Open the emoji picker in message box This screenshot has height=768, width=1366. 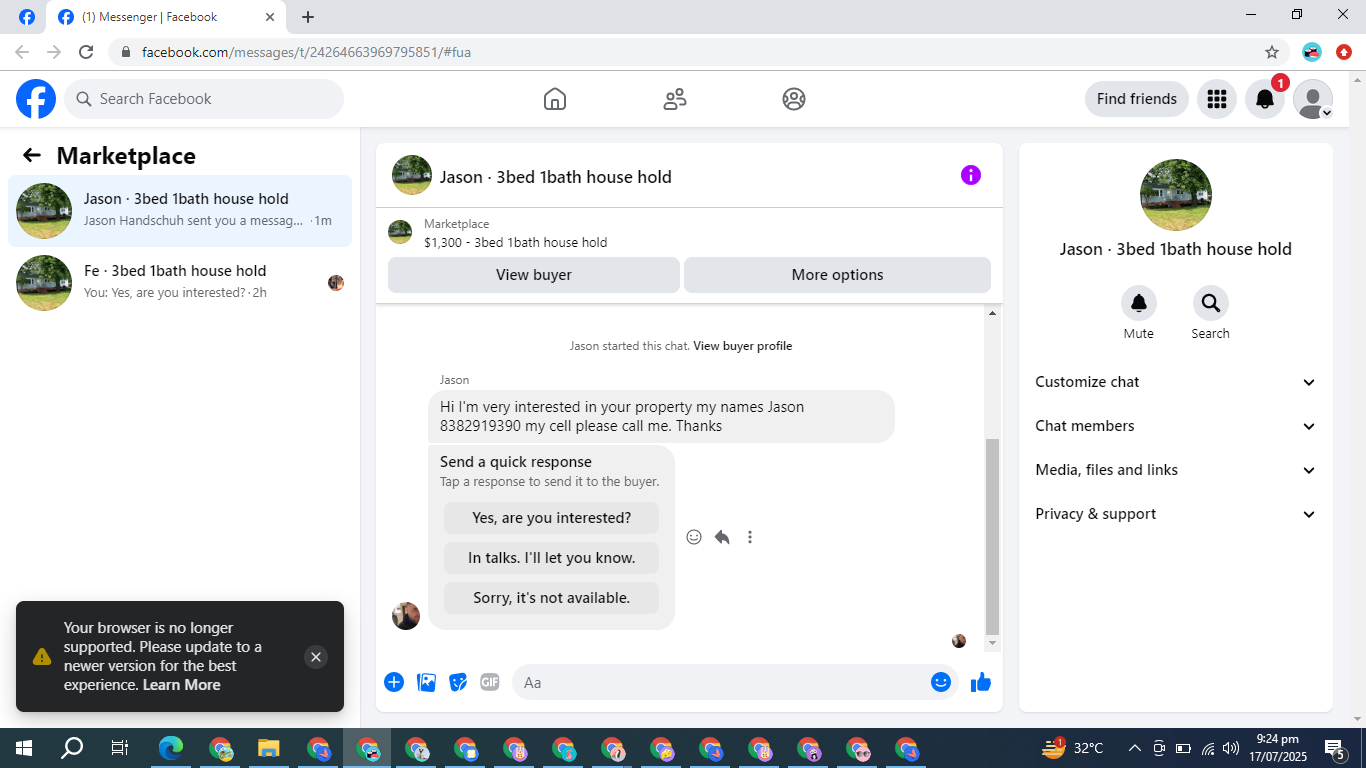click(x=941, y=682)
